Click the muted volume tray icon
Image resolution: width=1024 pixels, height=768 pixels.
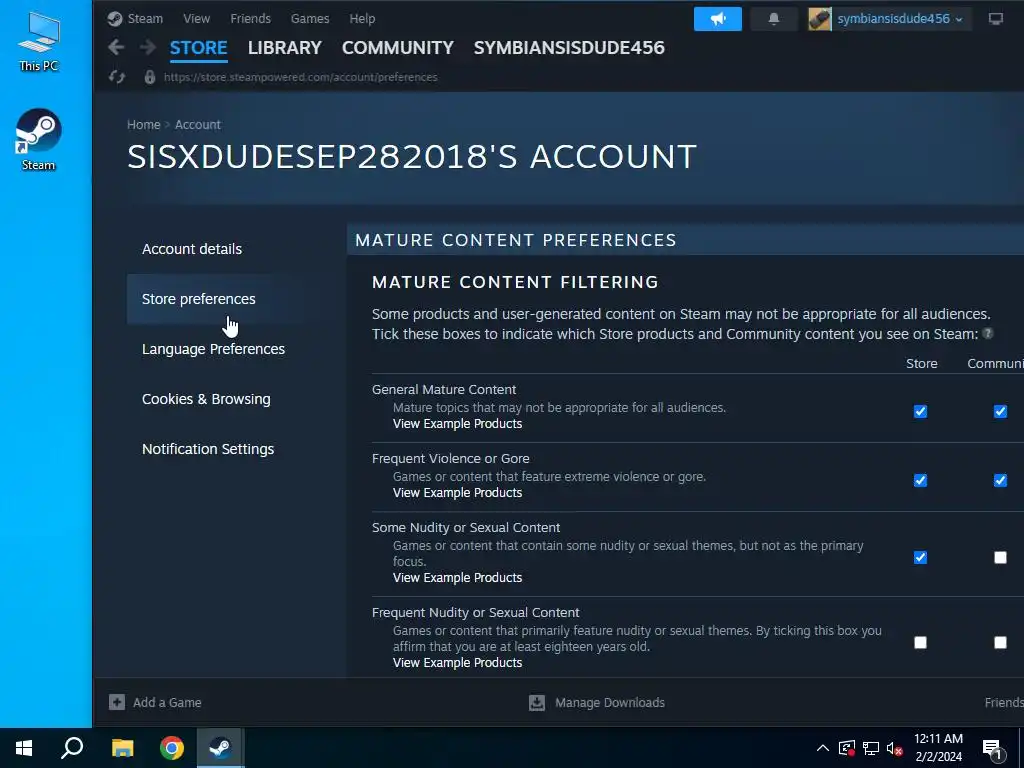pyautogui.click(x=895, y=748)
